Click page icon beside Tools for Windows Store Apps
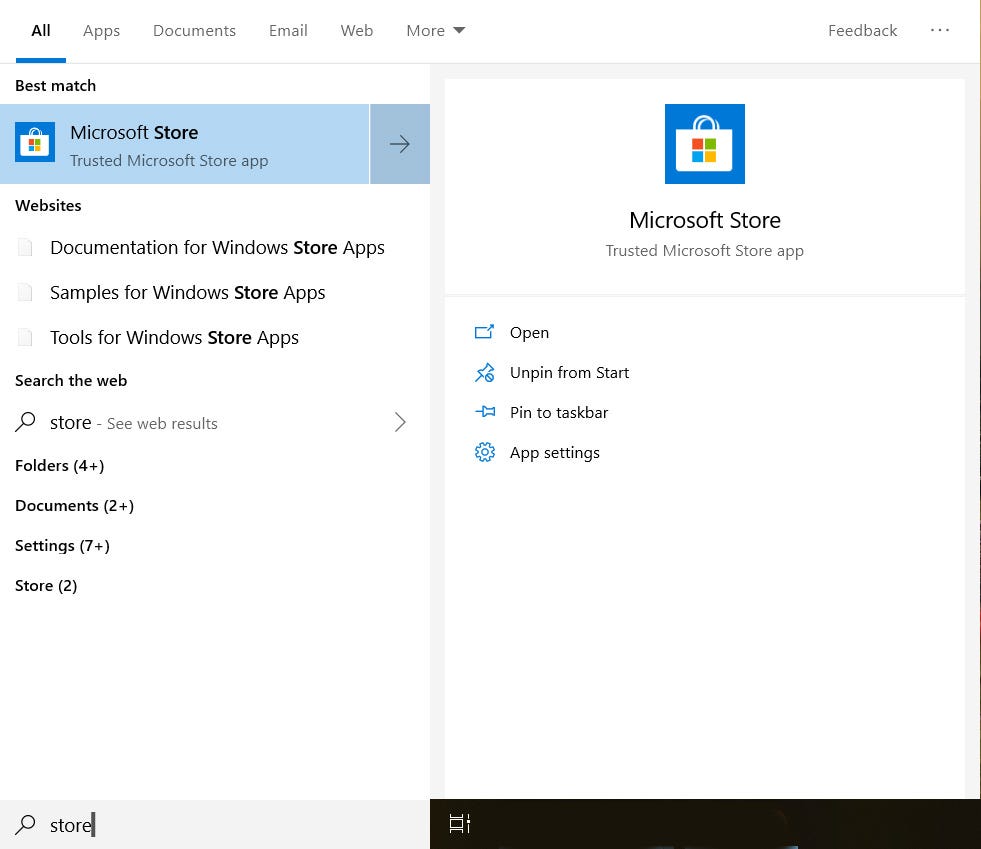981x849 pixels. pos(25,337)
